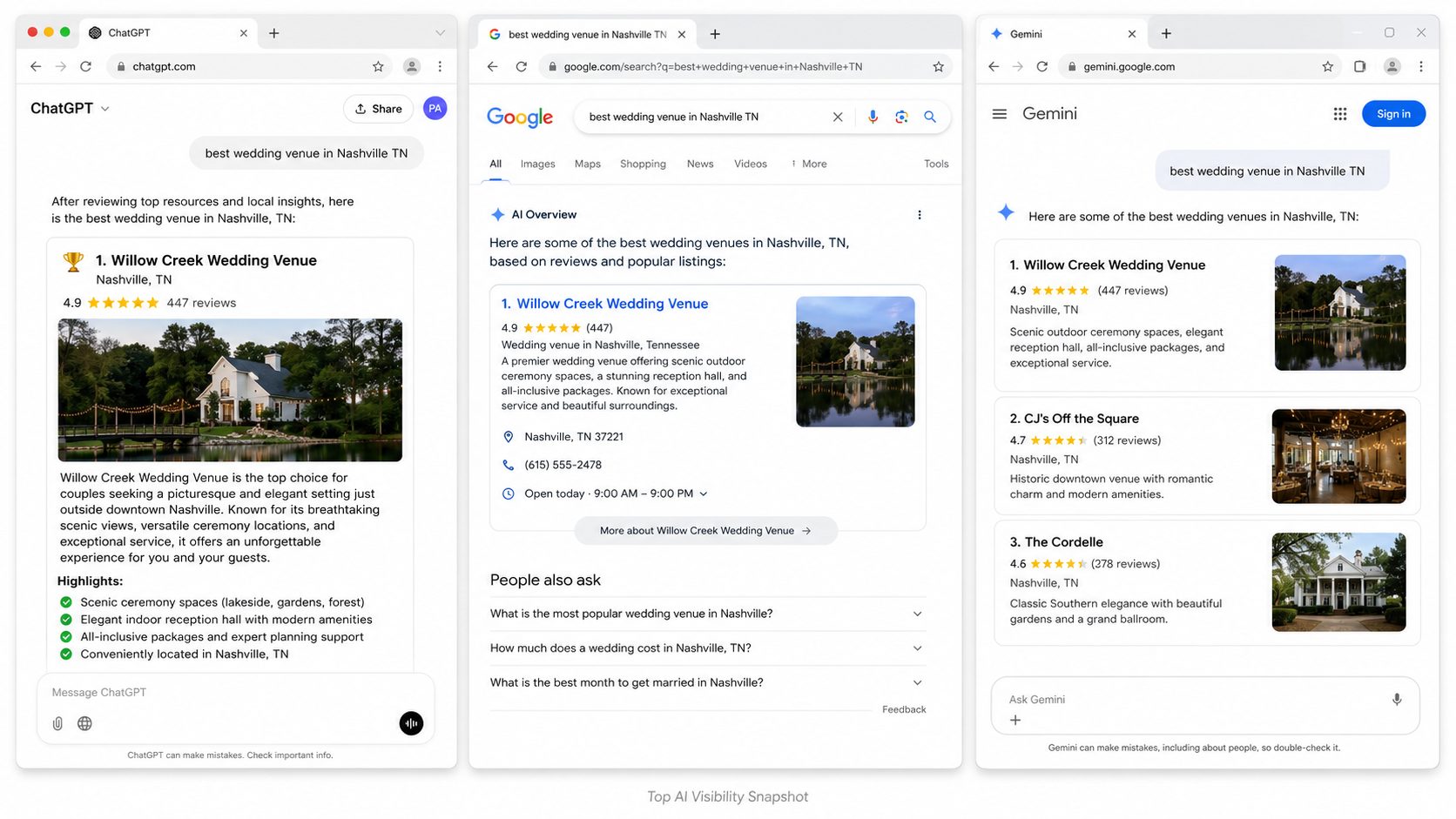The width and height of the screenshot is (1456, 819).
Task: Open Gemini hamburger menu
Action: click(1000, 114)
